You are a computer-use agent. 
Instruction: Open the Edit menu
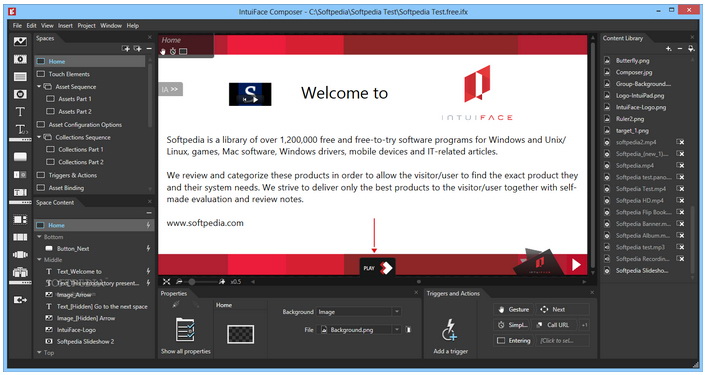pos(31,26)
